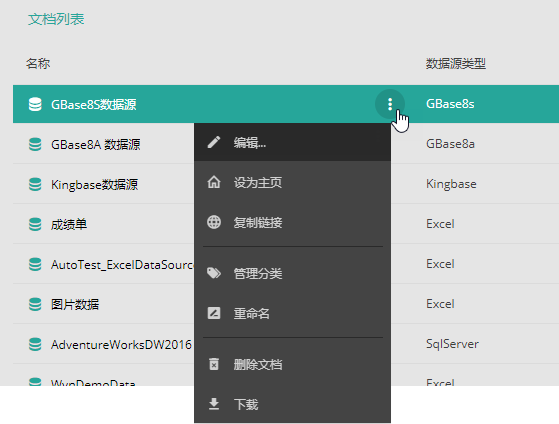Choose 设为主页 in the context menu
Image resolution: width=559 pixels, height=424 pixels.
(292, 182)
